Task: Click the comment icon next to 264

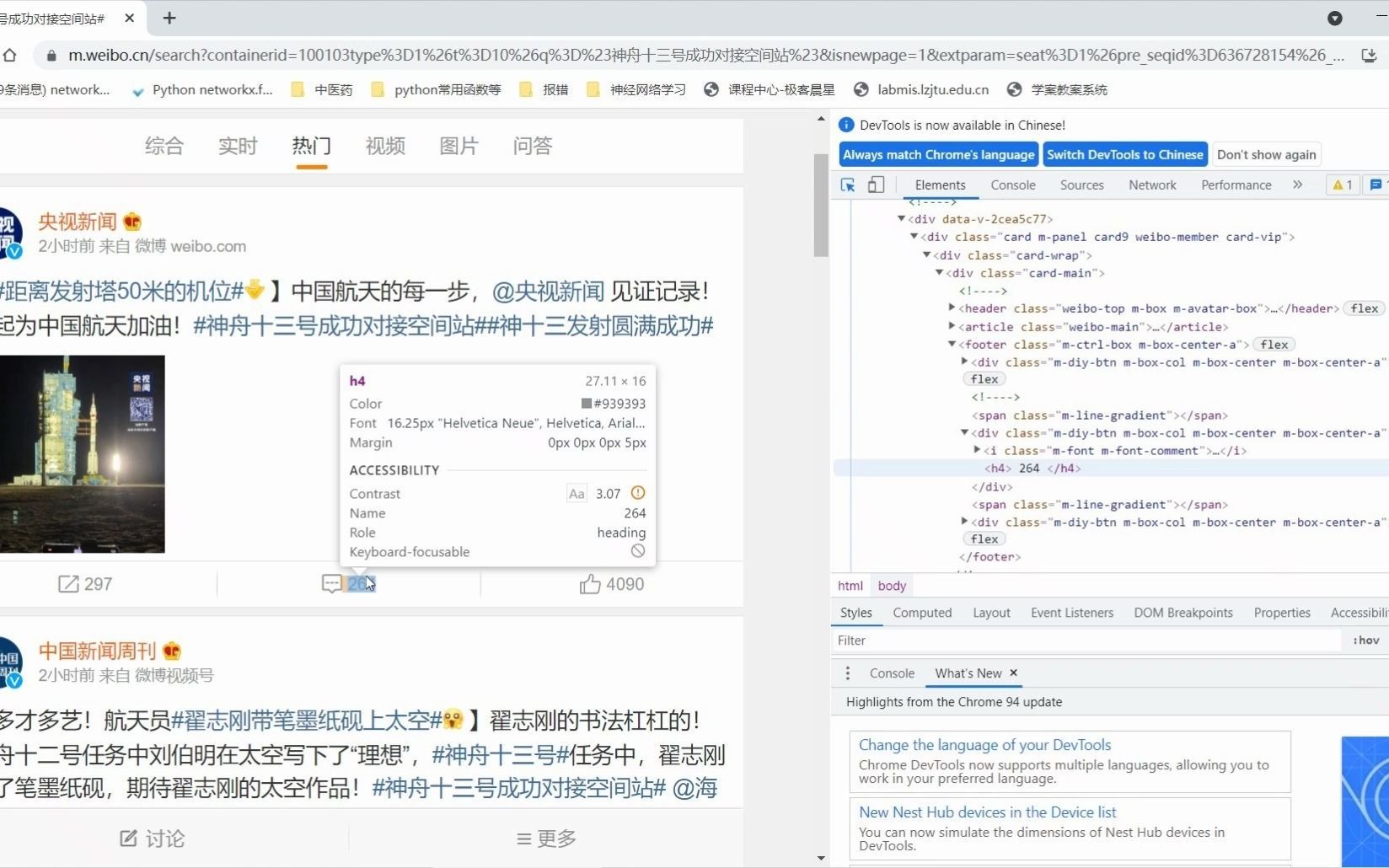Action: (331, 584)
